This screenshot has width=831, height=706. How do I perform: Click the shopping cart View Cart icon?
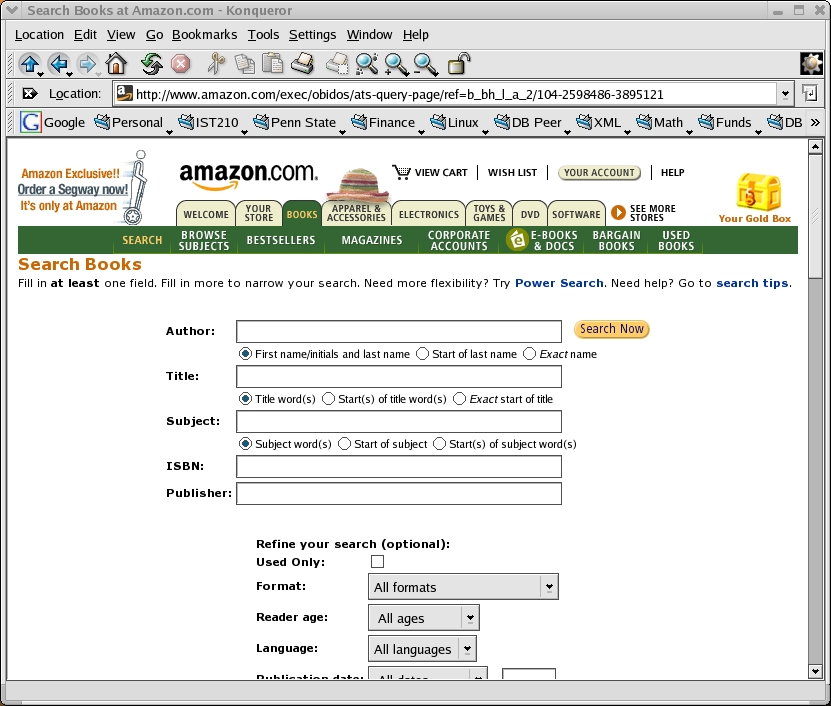tap(401, 172)
